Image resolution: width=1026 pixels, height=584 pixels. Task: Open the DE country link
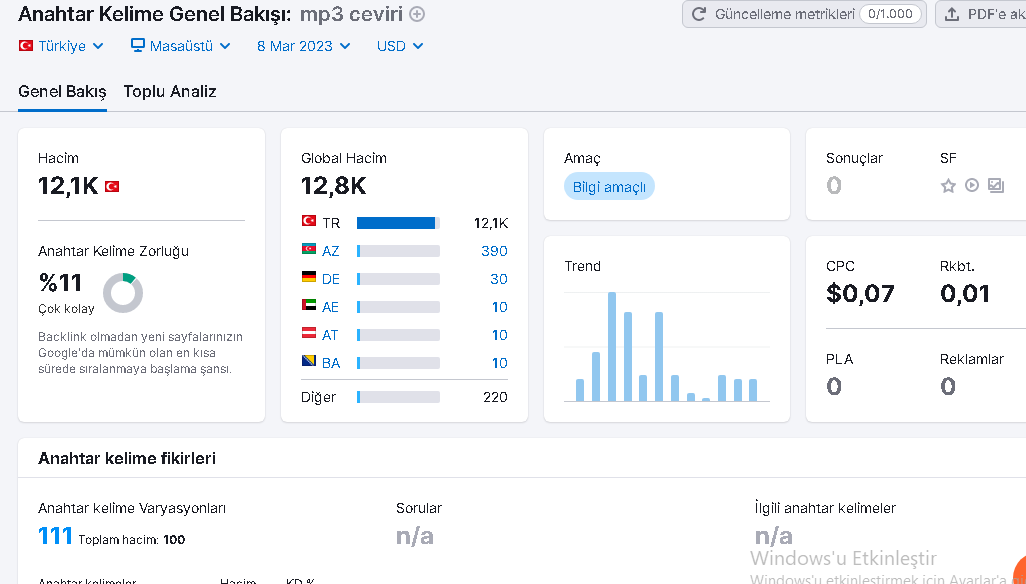(330, 279)
